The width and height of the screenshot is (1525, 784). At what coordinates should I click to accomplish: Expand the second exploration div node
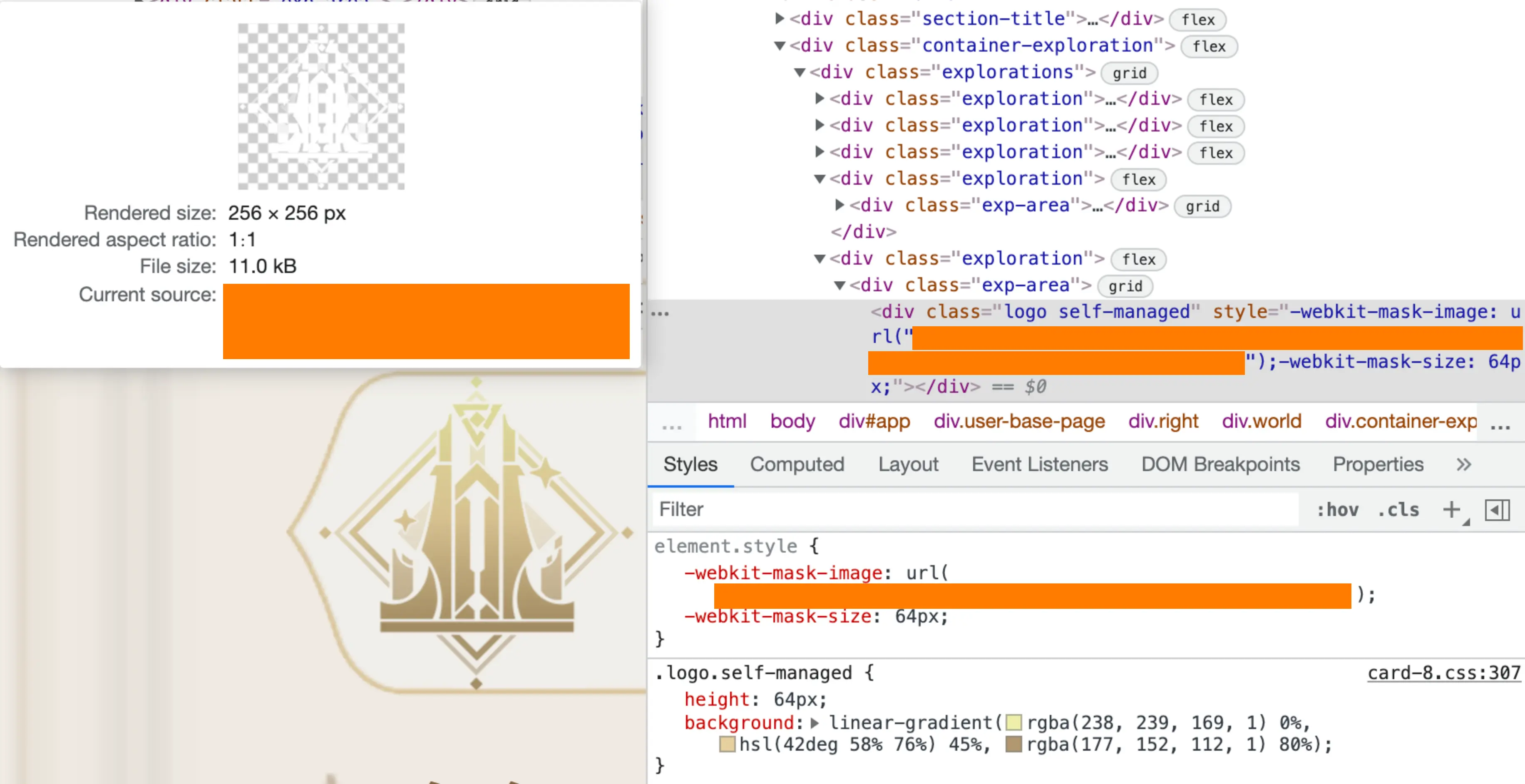[820, 125]
